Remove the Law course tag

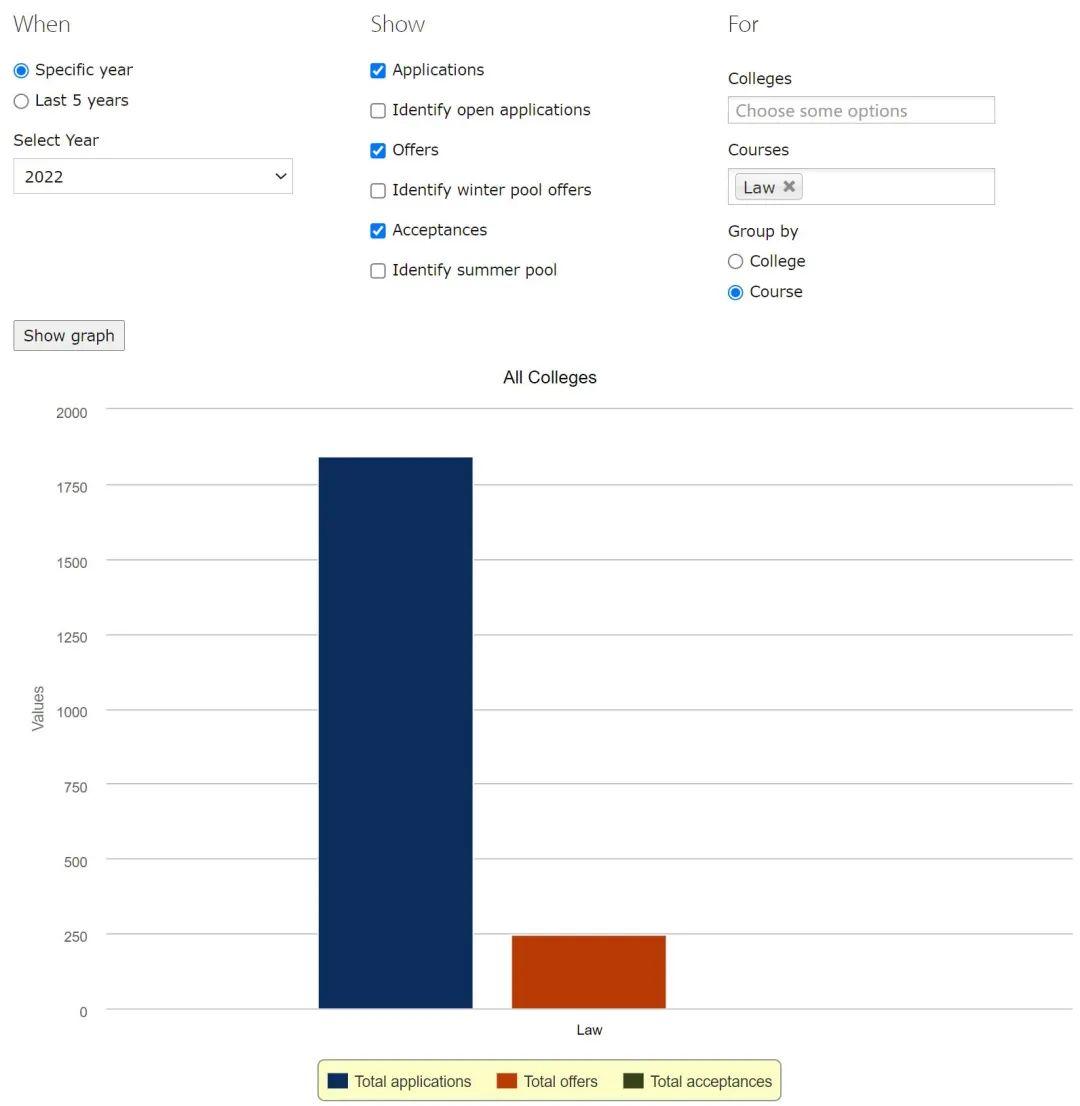click(789, 186)
